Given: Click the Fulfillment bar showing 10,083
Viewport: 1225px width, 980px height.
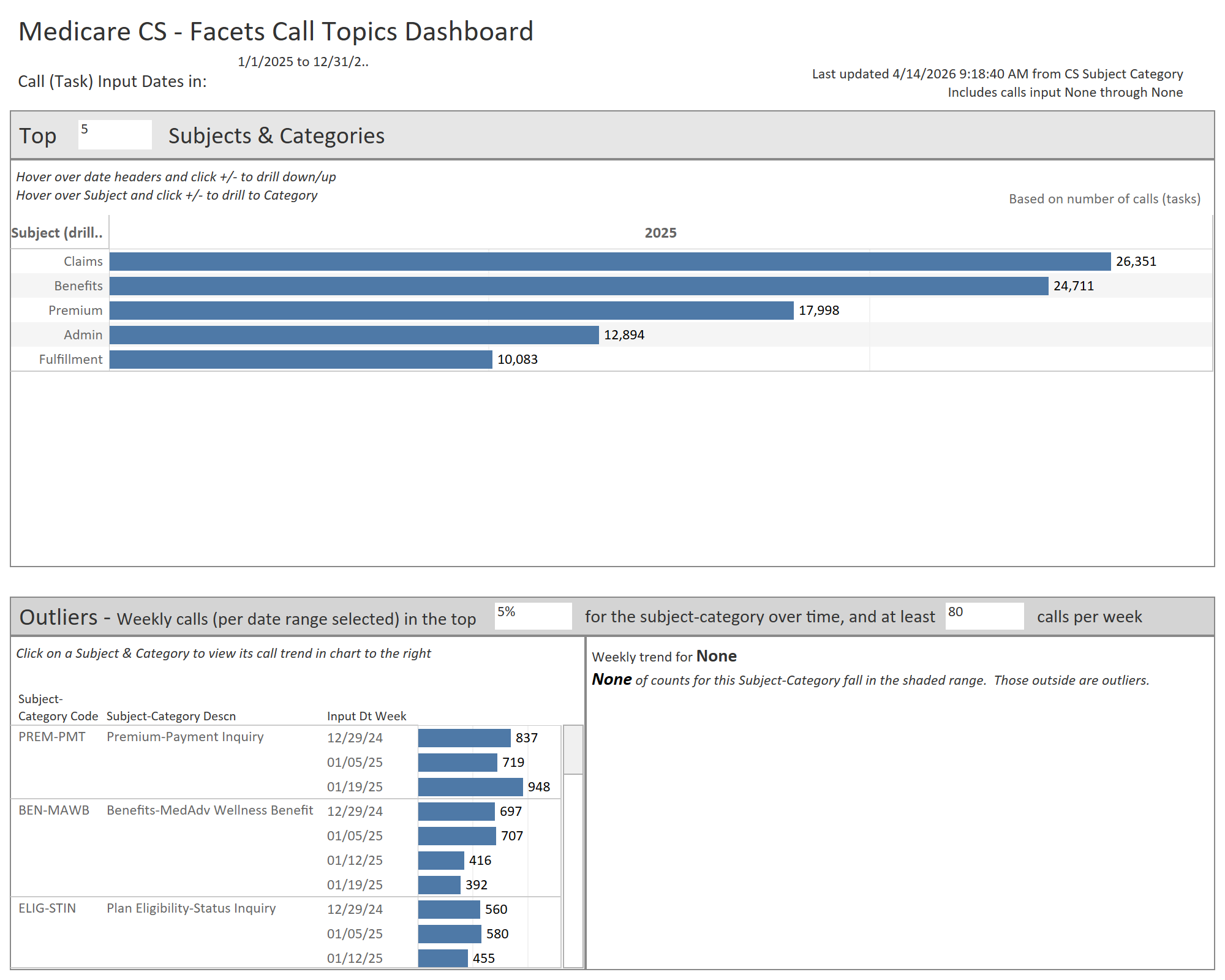Looking at the screenshot, I should pos(301,360).
